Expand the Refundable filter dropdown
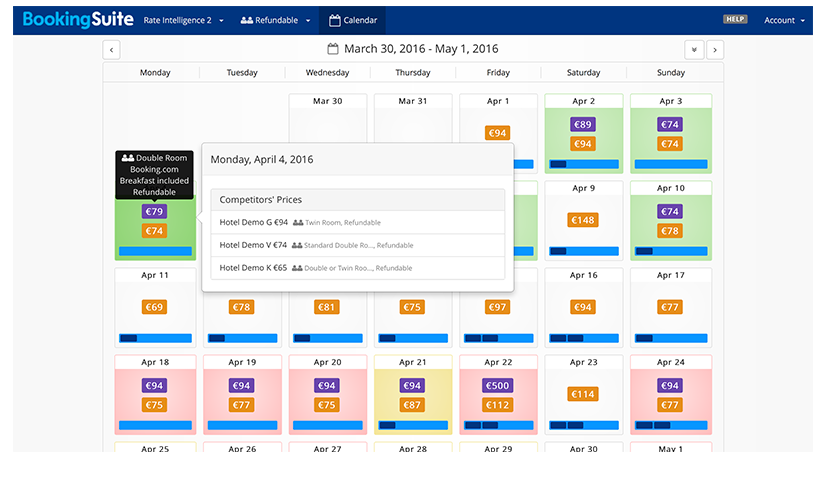The image size is (819, 481). 277,20
